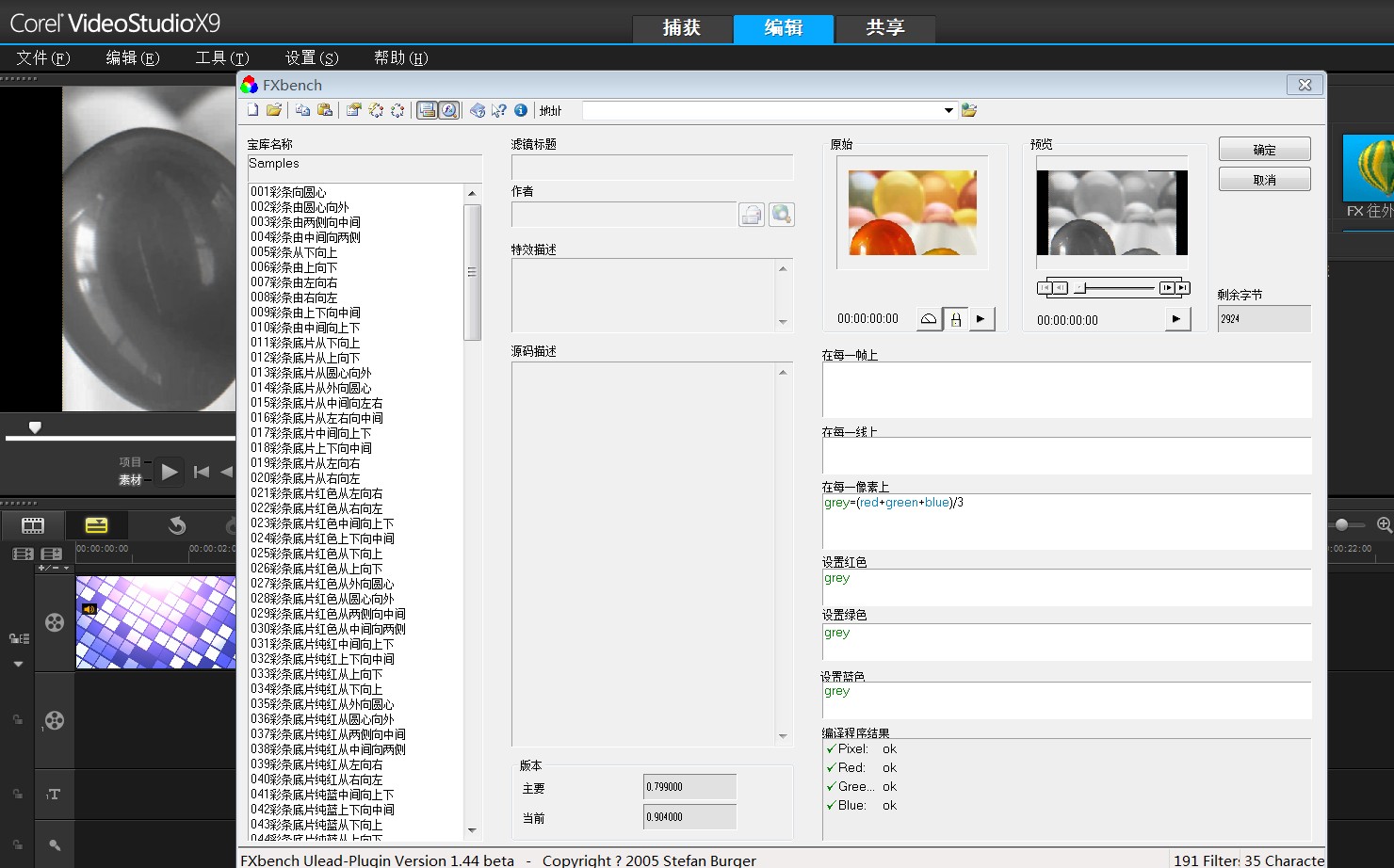Switch to storyboard view icon
Viewport: 1394px width, 868px height.
33,525
